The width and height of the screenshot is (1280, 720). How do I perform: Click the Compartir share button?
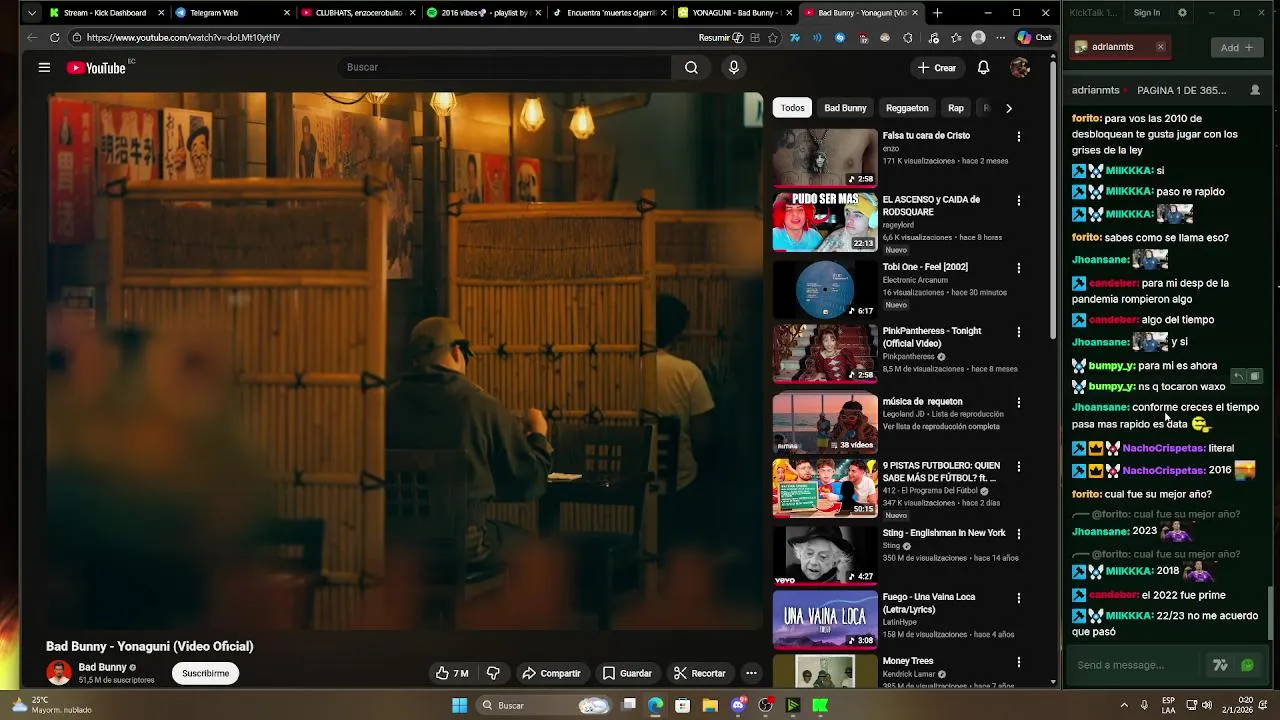click(551, 673)
